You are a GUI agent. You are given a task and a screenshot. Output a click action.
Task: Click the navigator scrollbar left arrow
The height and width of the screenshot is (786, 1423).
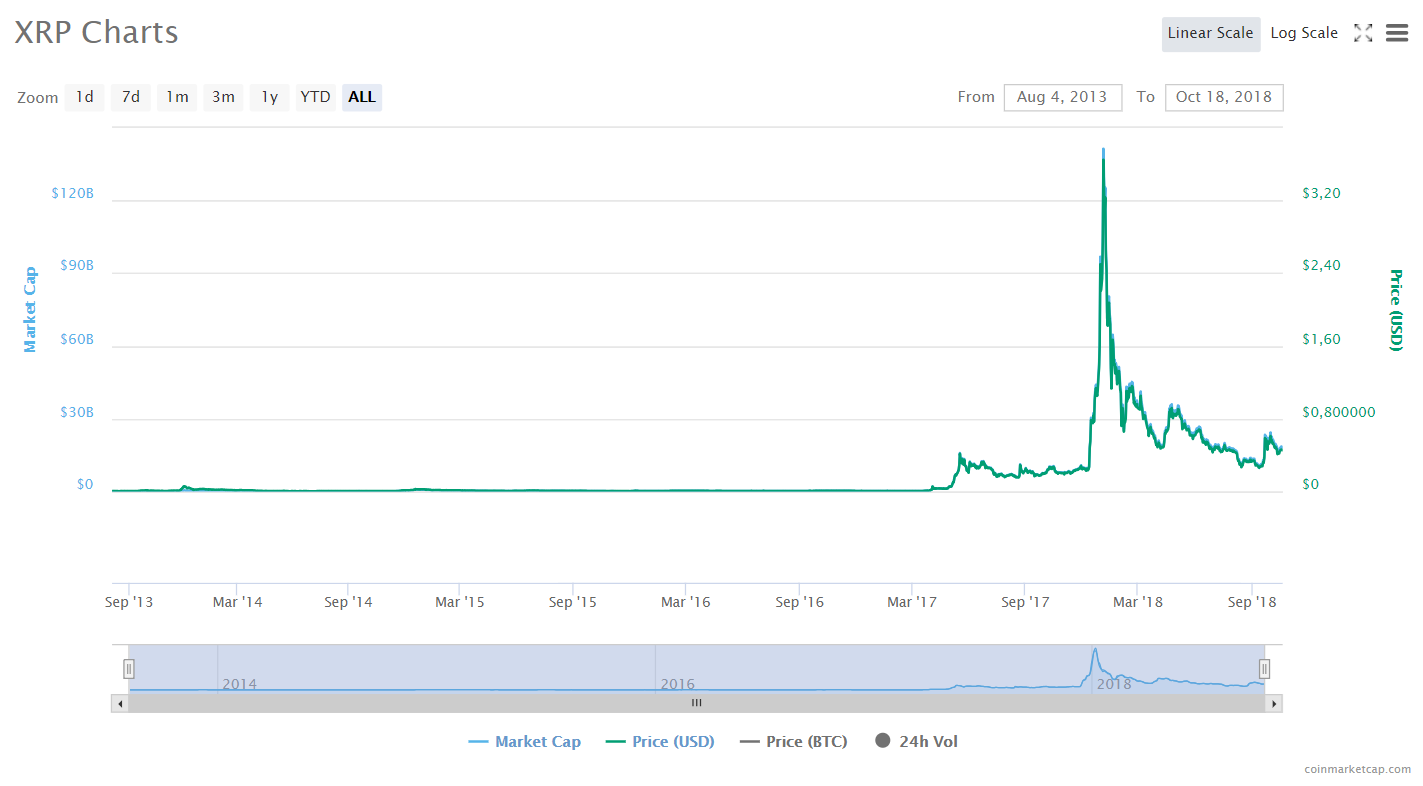pyautogui.click(x=120, y=703)
